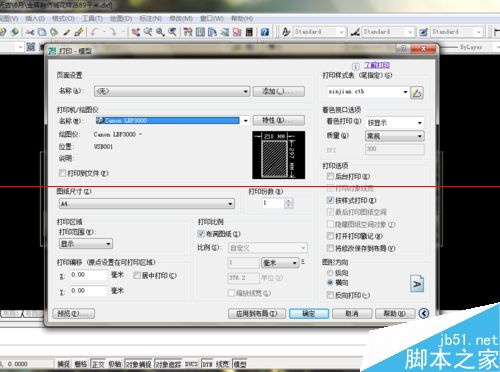
Task: Toggle 按样式打印 checkbox
Action: pyautogui.click(x=330, y=200)
